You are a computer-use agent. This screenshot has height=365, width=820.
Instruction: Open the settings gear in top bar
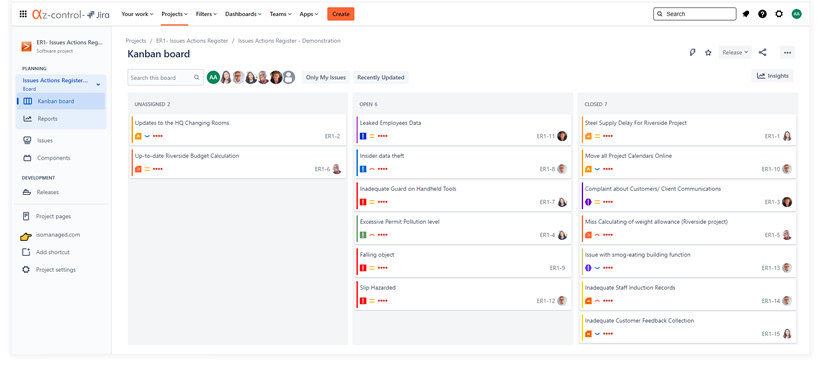pos(779,14)
